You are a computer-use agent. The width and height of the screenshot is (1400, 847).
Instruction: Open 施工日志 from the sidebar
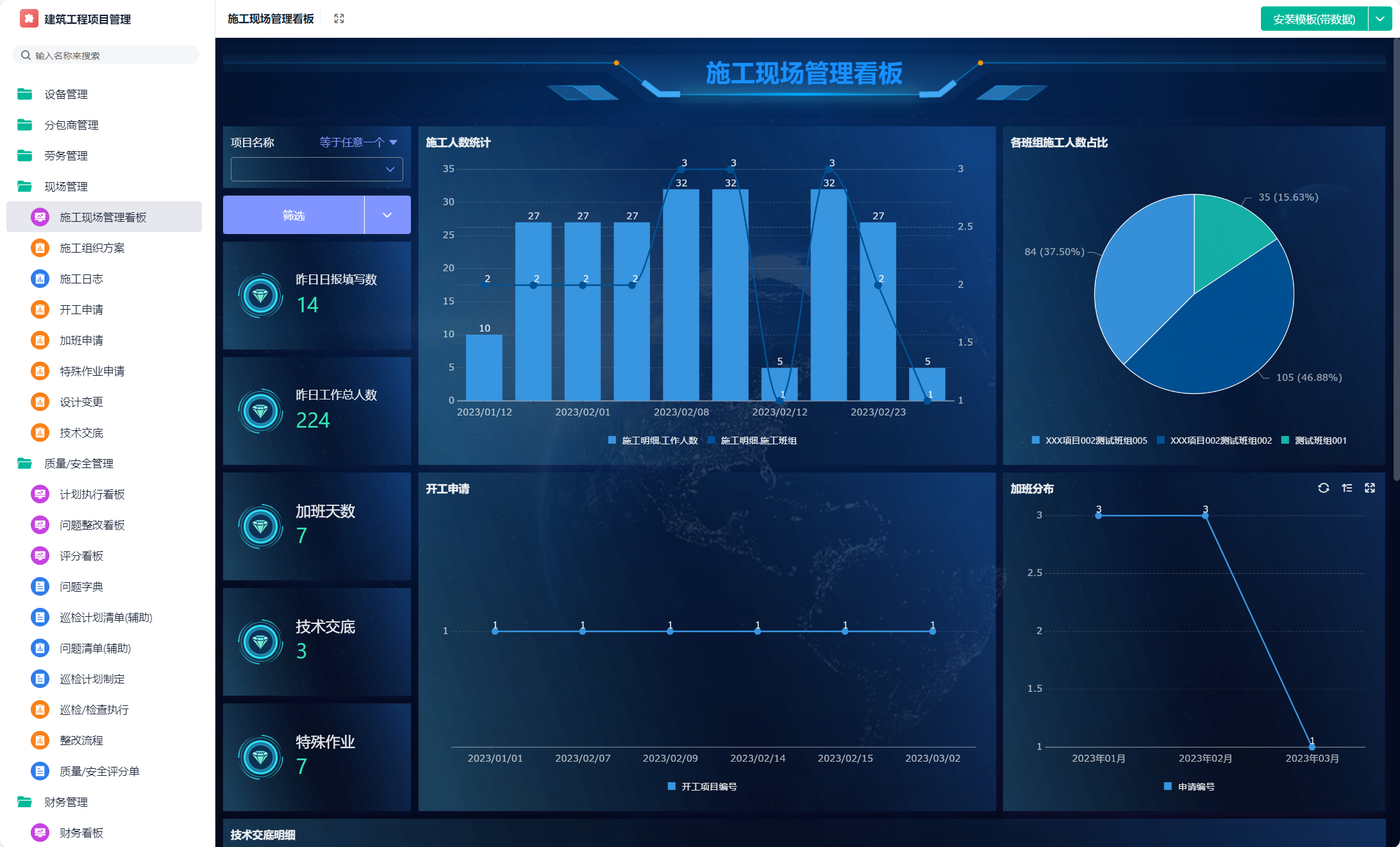[81, 279]
